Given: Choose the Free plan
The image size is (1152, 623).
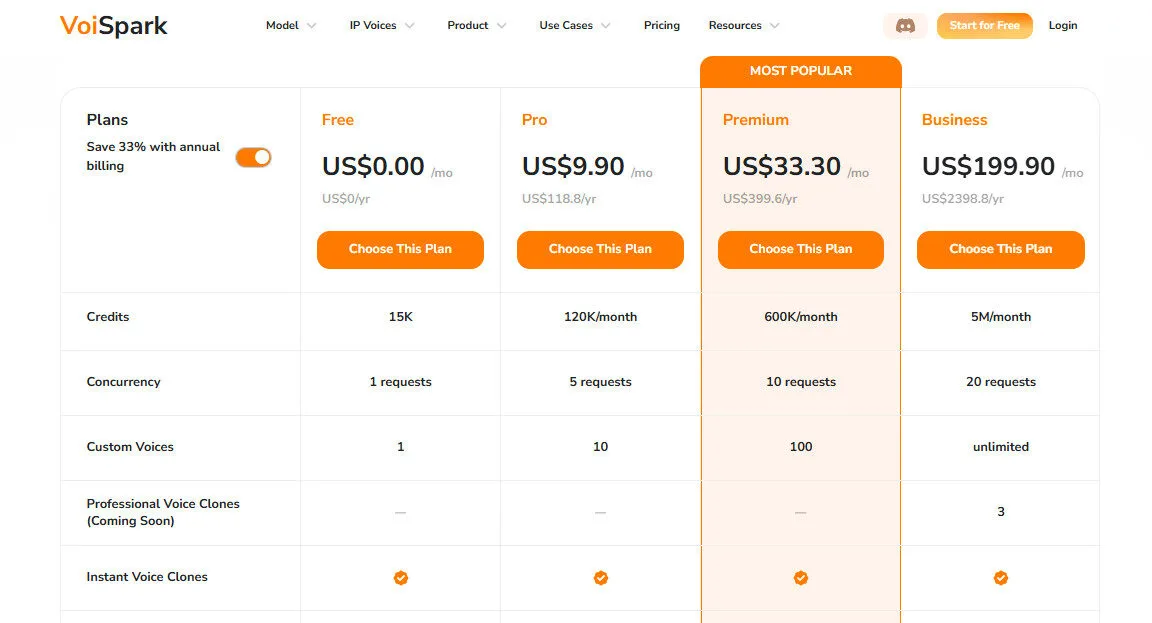Looking at the screenshot, I should 400,249.
